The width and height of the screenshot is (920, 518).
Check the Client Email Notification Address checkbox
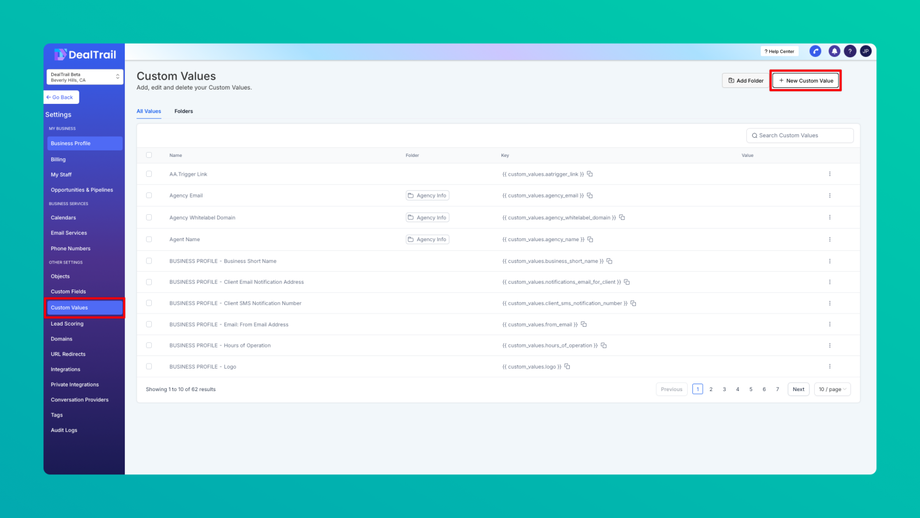tap(149, 282)
